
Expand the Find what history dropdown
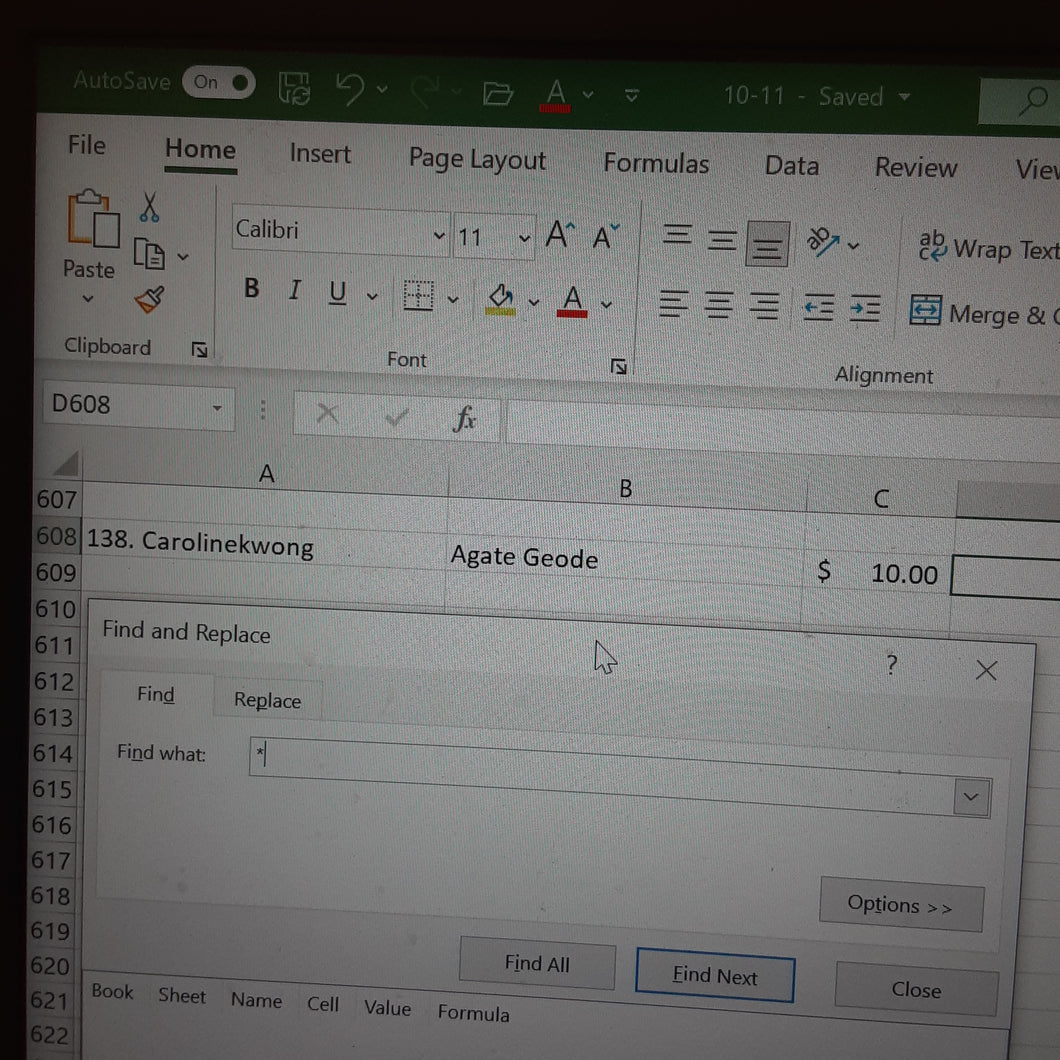coord(971,798)
